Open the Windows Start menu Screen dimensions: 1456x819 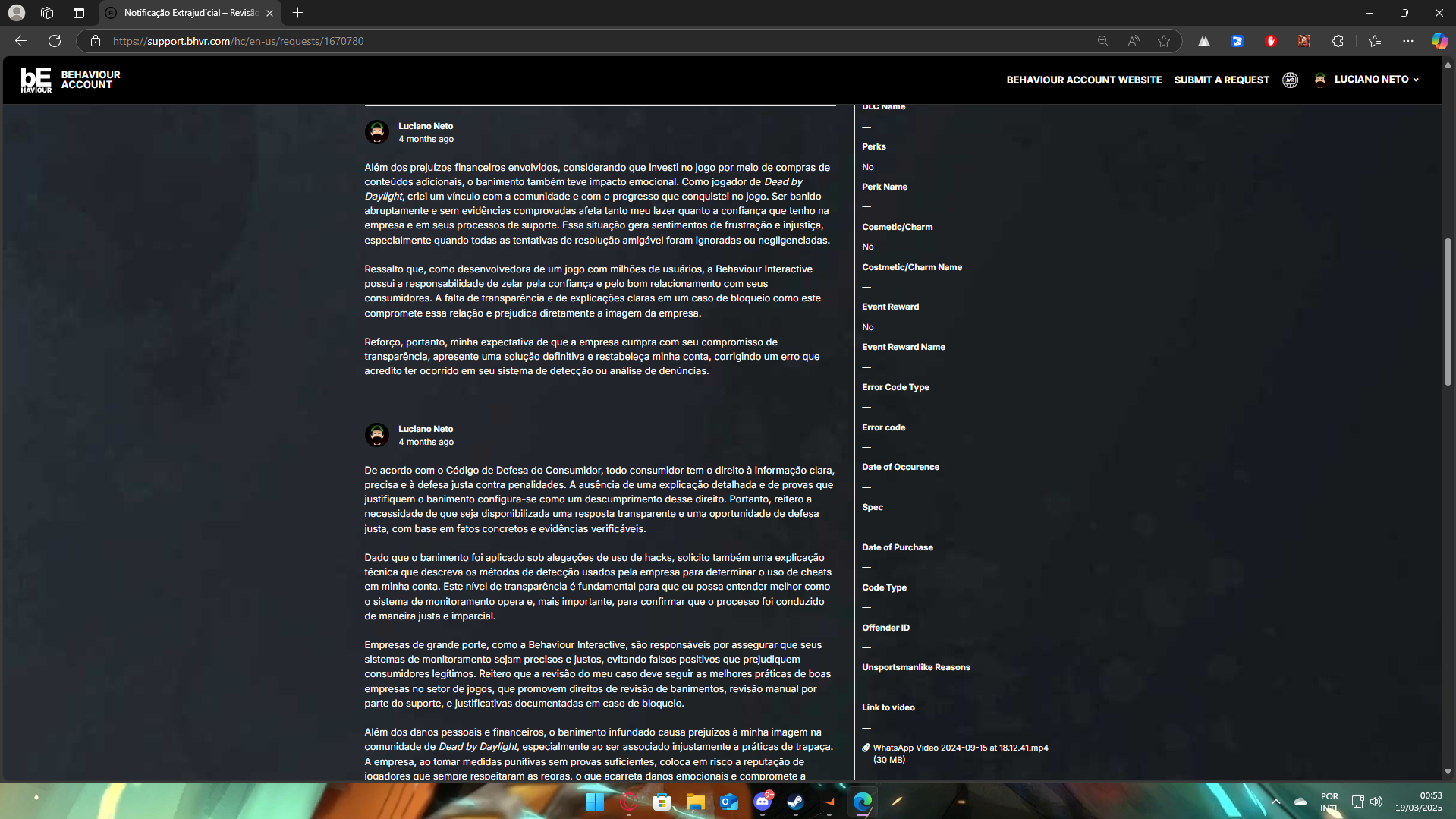click(x=596, y=802)
